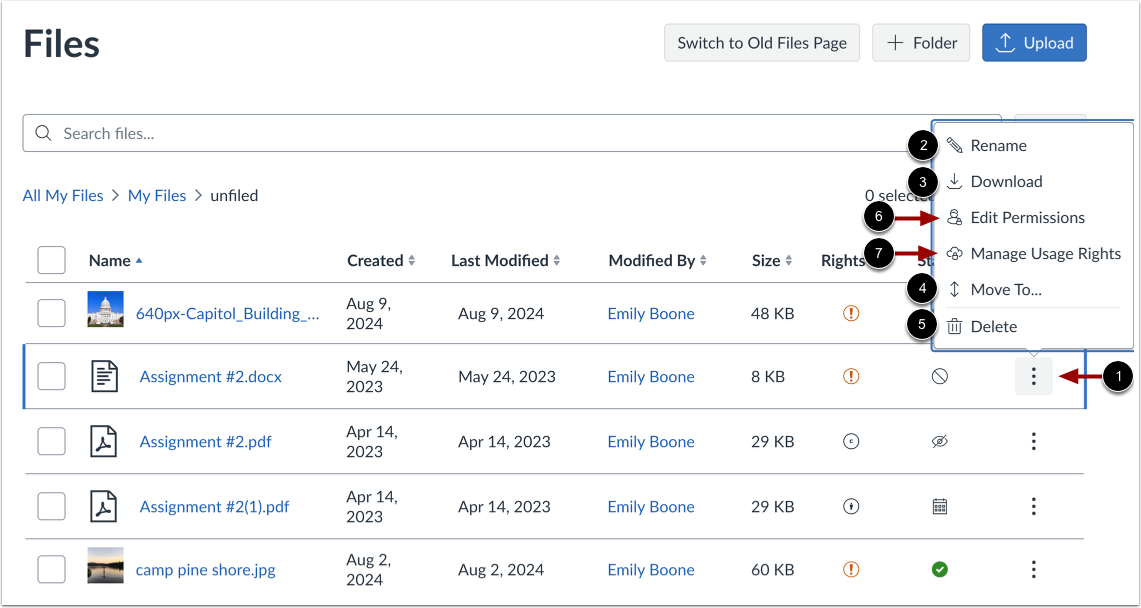Go to All My Files breadcrumb
Image resolution: width=1141 pixels, height=608 pixels.
(63, 196)
